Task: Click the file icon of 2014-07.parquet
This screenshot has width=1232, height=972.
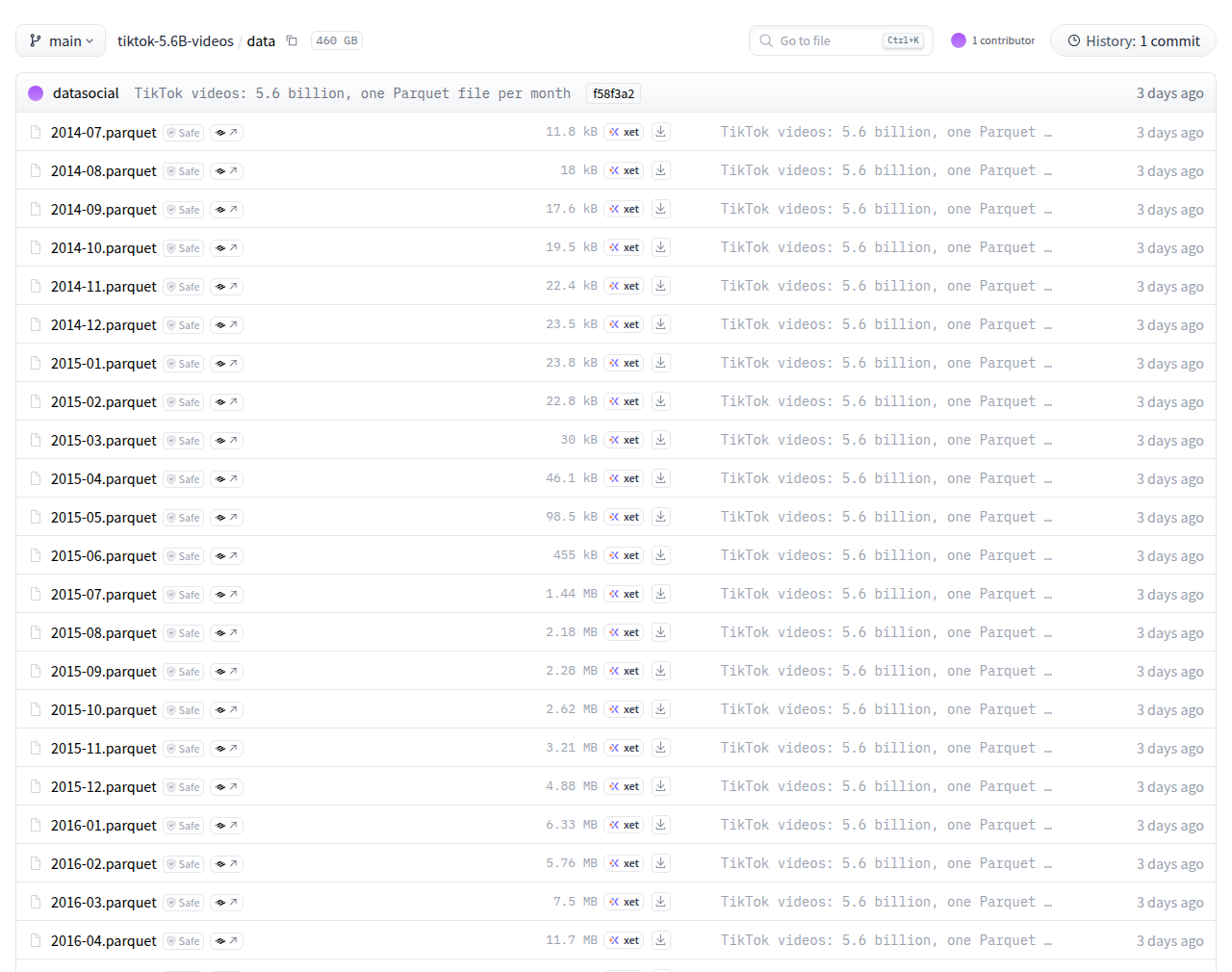Action: (36, 132)
